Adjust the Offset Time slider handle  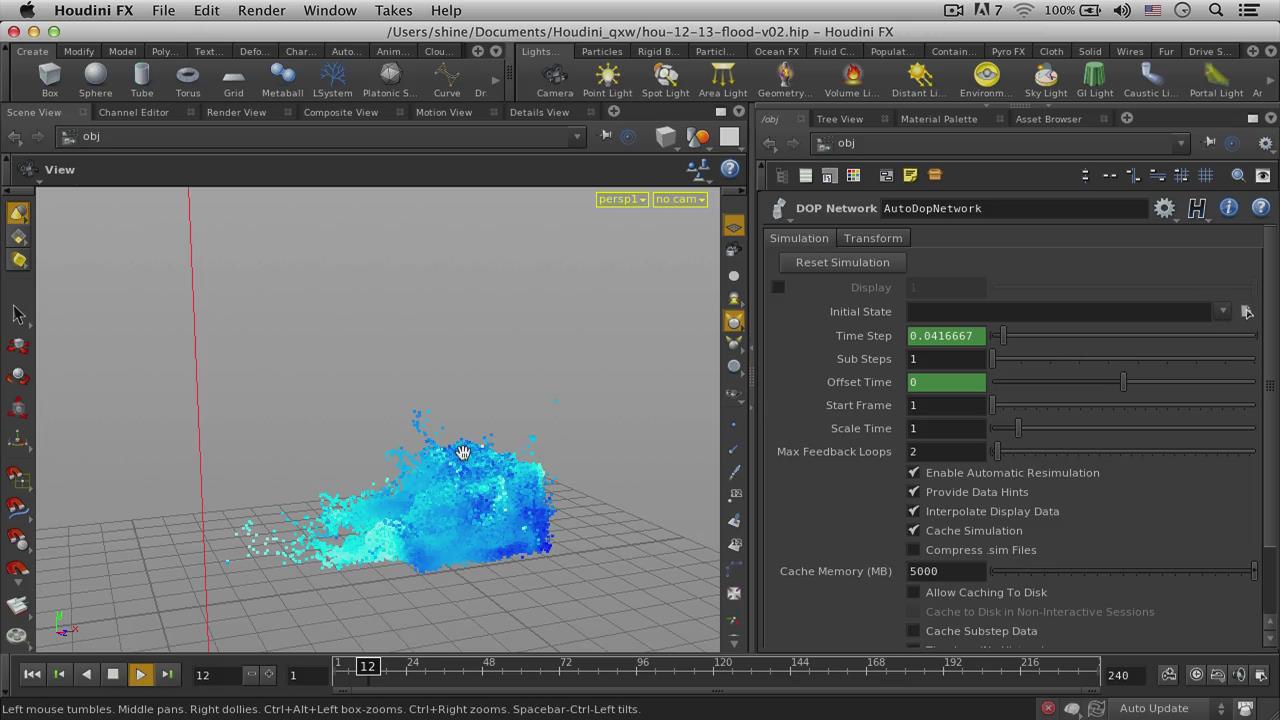[1123, 382]
